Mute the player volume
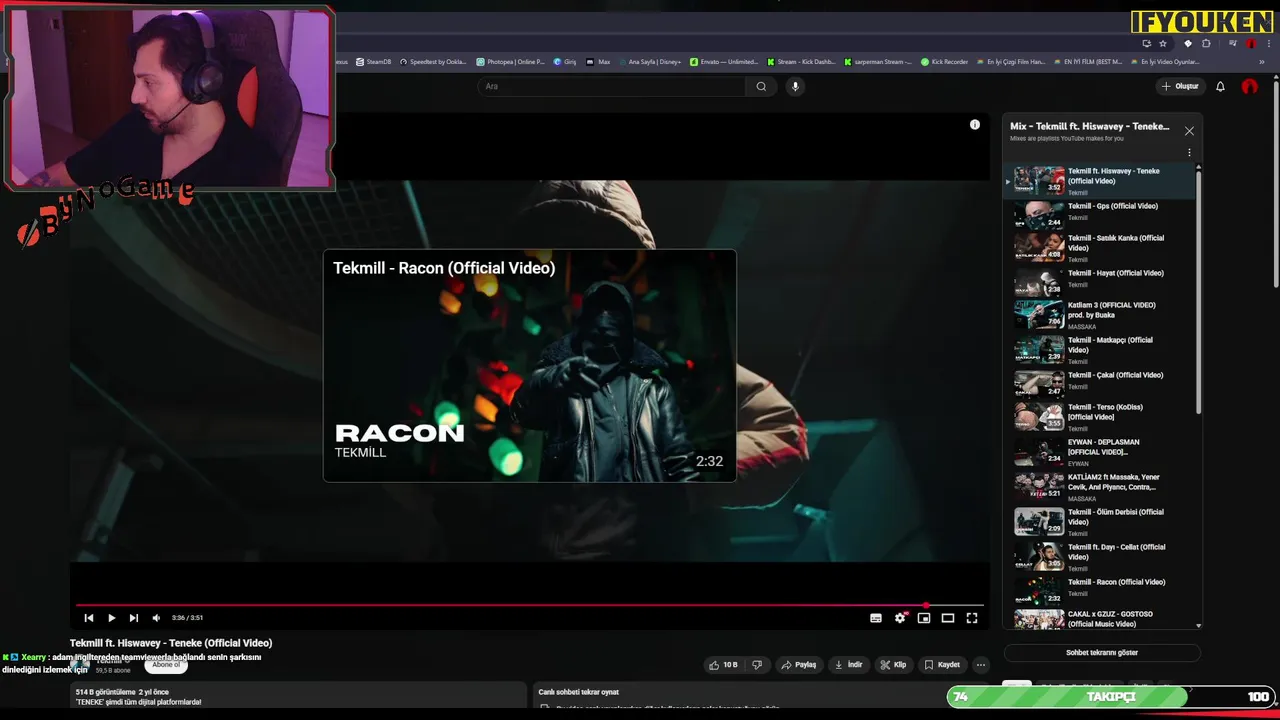 coord(156,618)
